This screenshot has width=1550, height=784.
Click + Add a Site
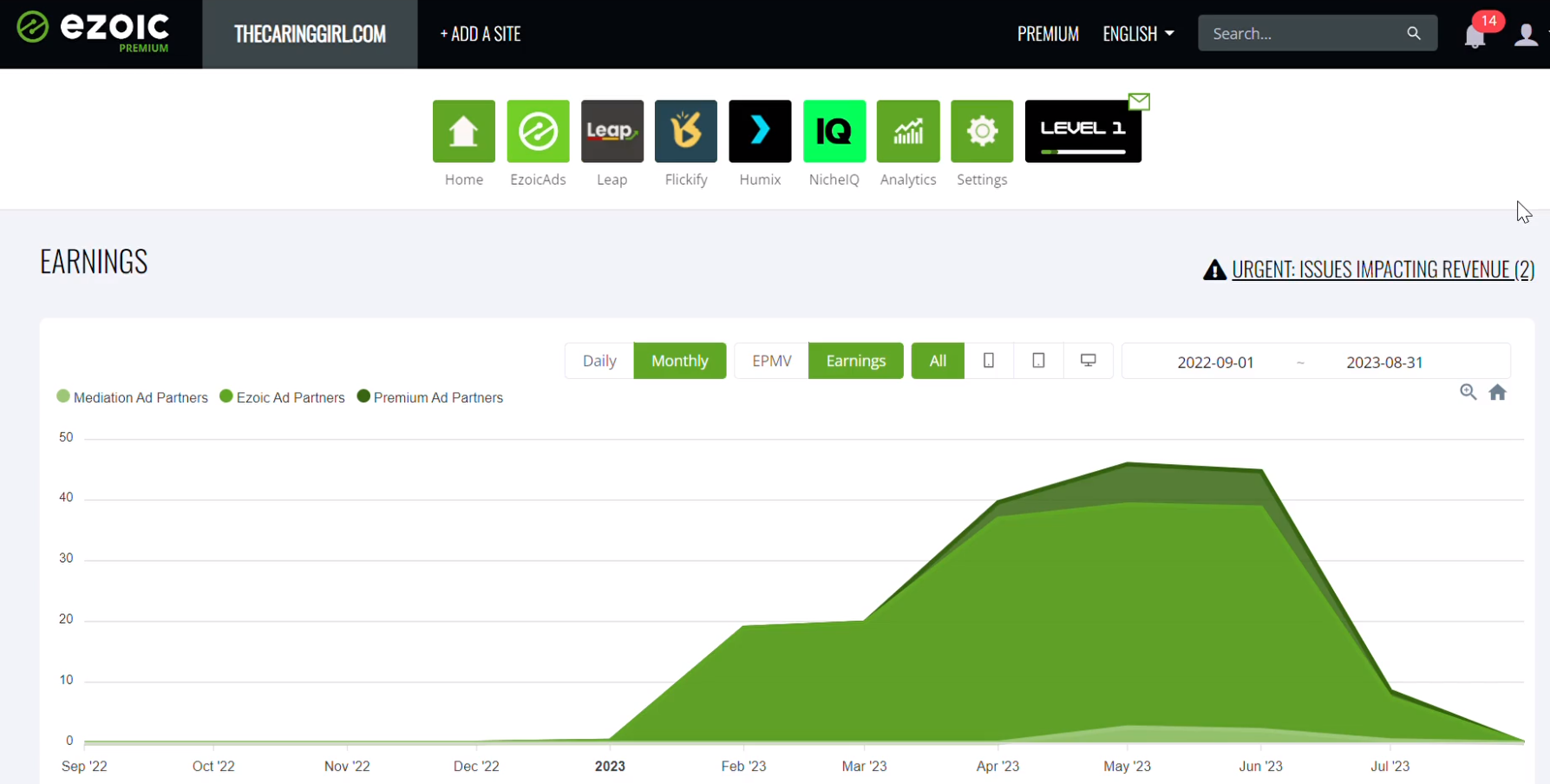tap(481, 34)
